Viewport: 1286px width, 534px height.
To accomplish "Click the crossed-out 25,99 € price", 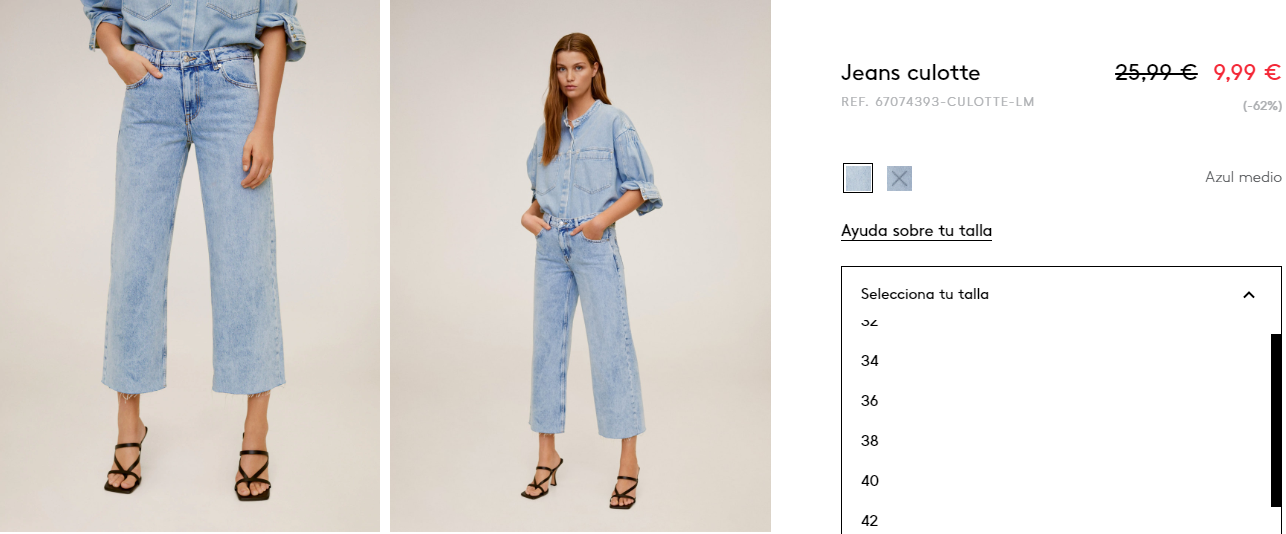I will coord(1156,72).
